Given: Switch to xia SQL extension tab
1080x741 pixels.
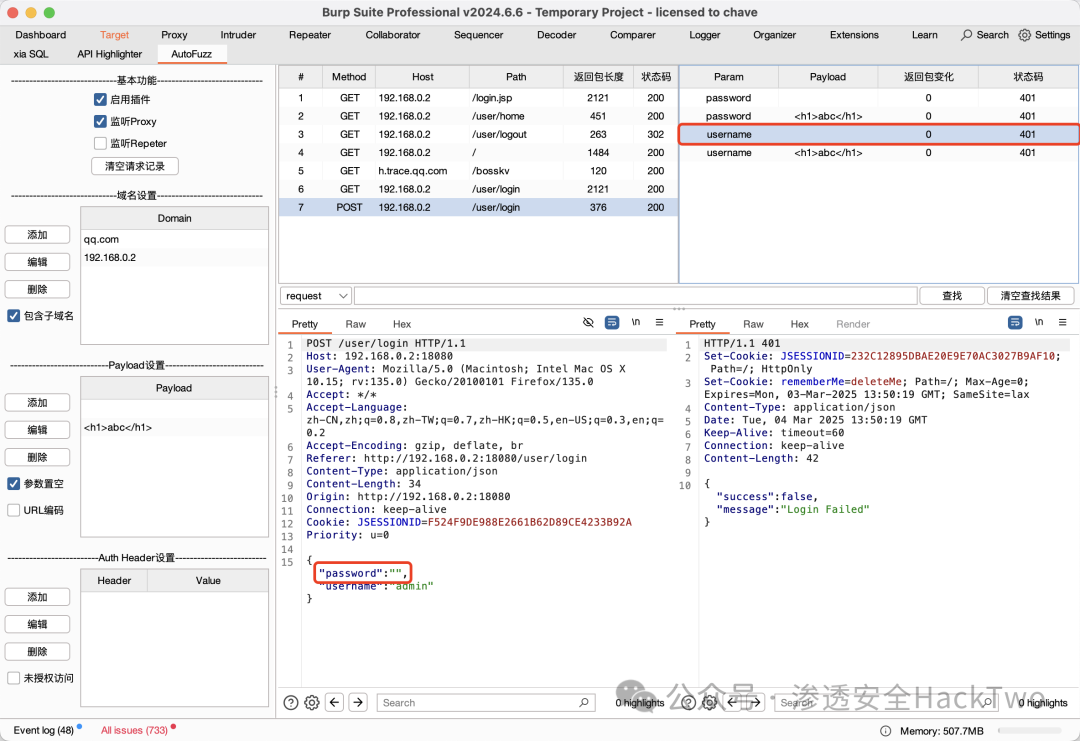Looking at the screenshot, I should coord(31,54).
